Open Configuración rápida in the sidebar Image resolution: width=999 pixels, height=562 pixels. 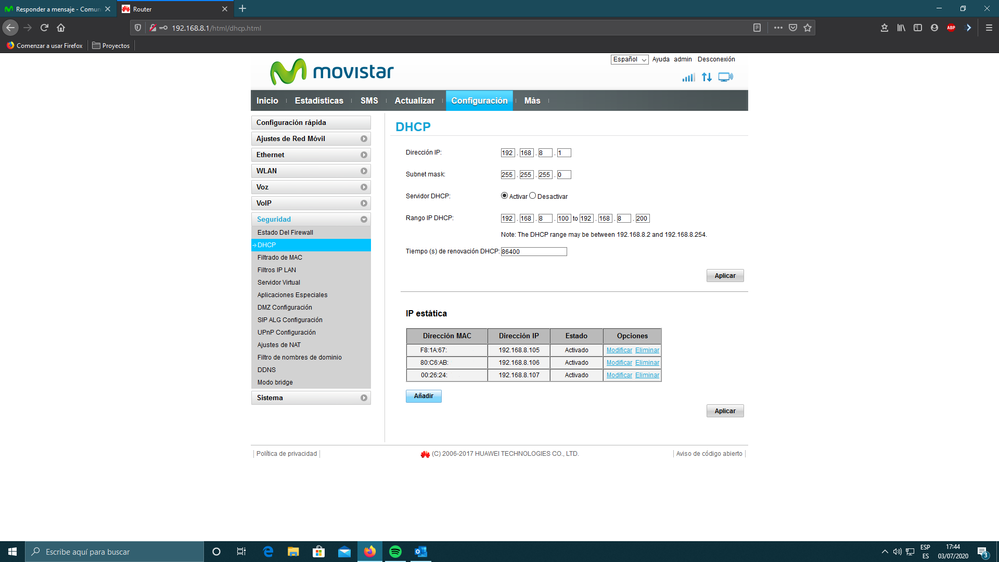[x=311, y=122]
